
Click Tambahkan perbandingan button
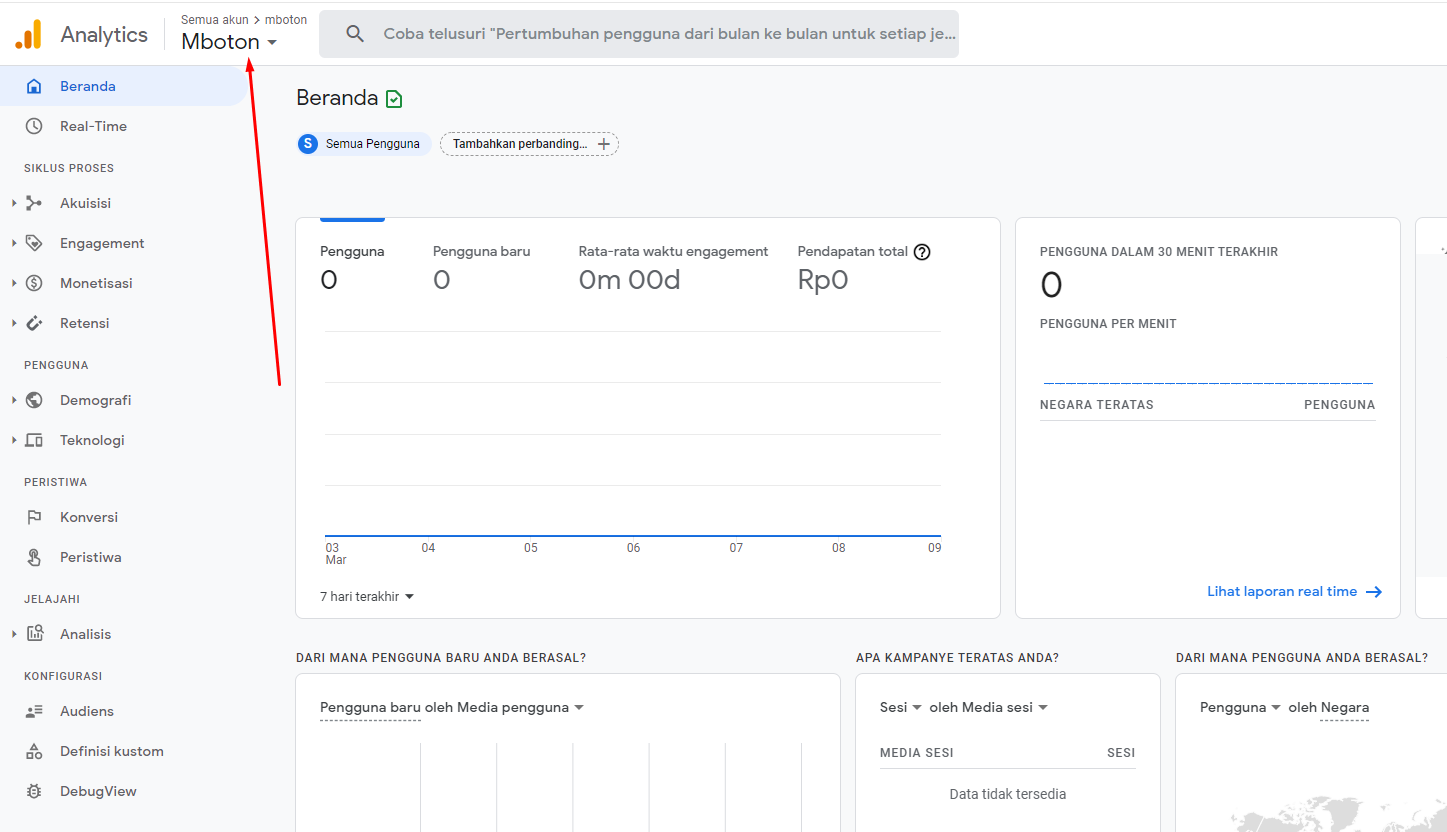(x=530, y=144)
